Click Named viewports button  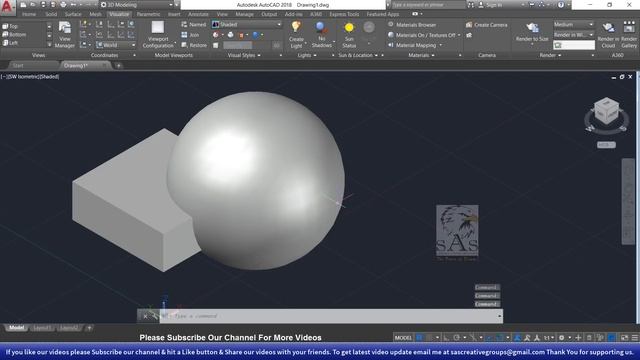tap(194, 24)
